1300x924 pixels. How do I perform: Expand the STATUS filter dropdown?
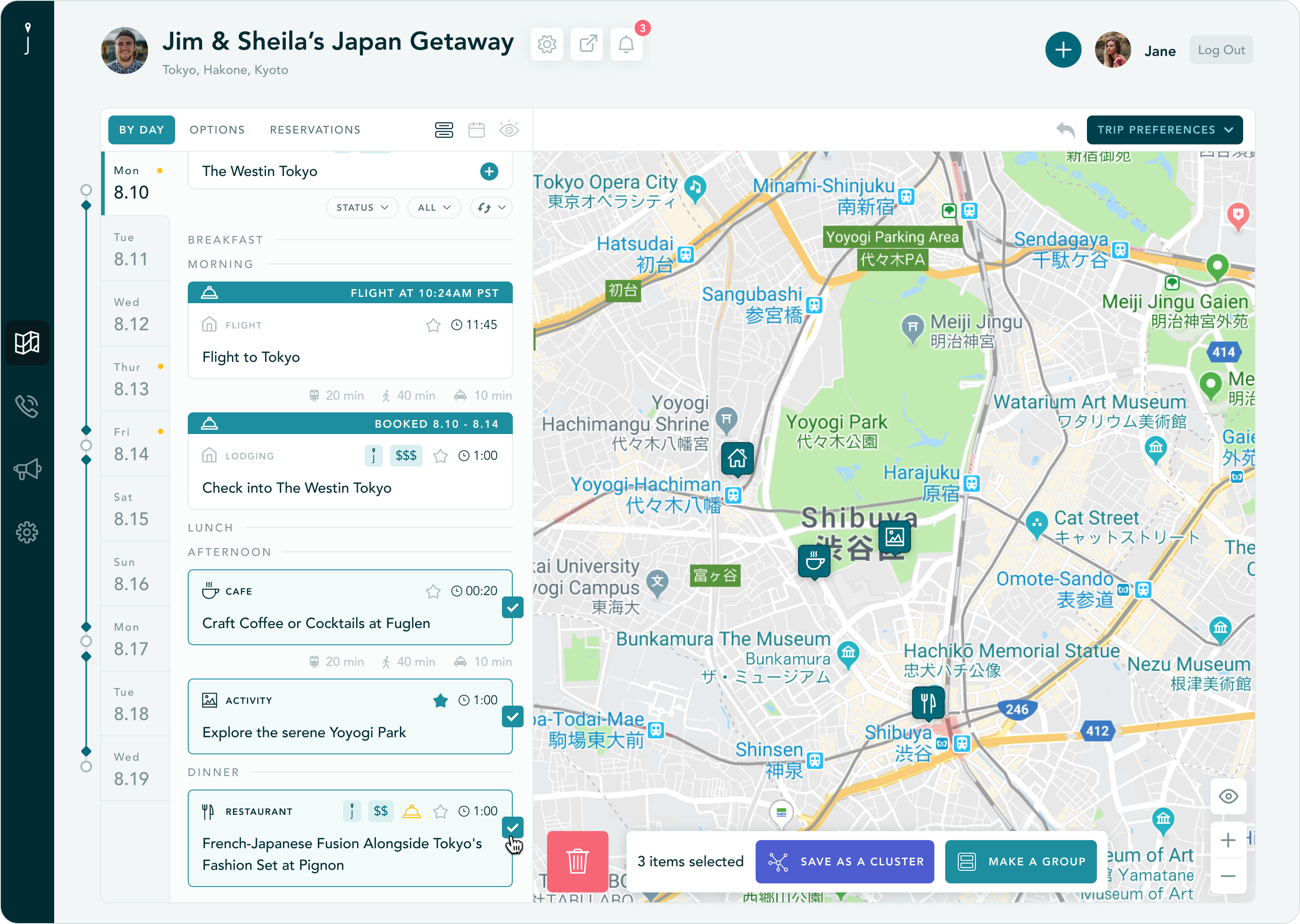click(362, 208)
